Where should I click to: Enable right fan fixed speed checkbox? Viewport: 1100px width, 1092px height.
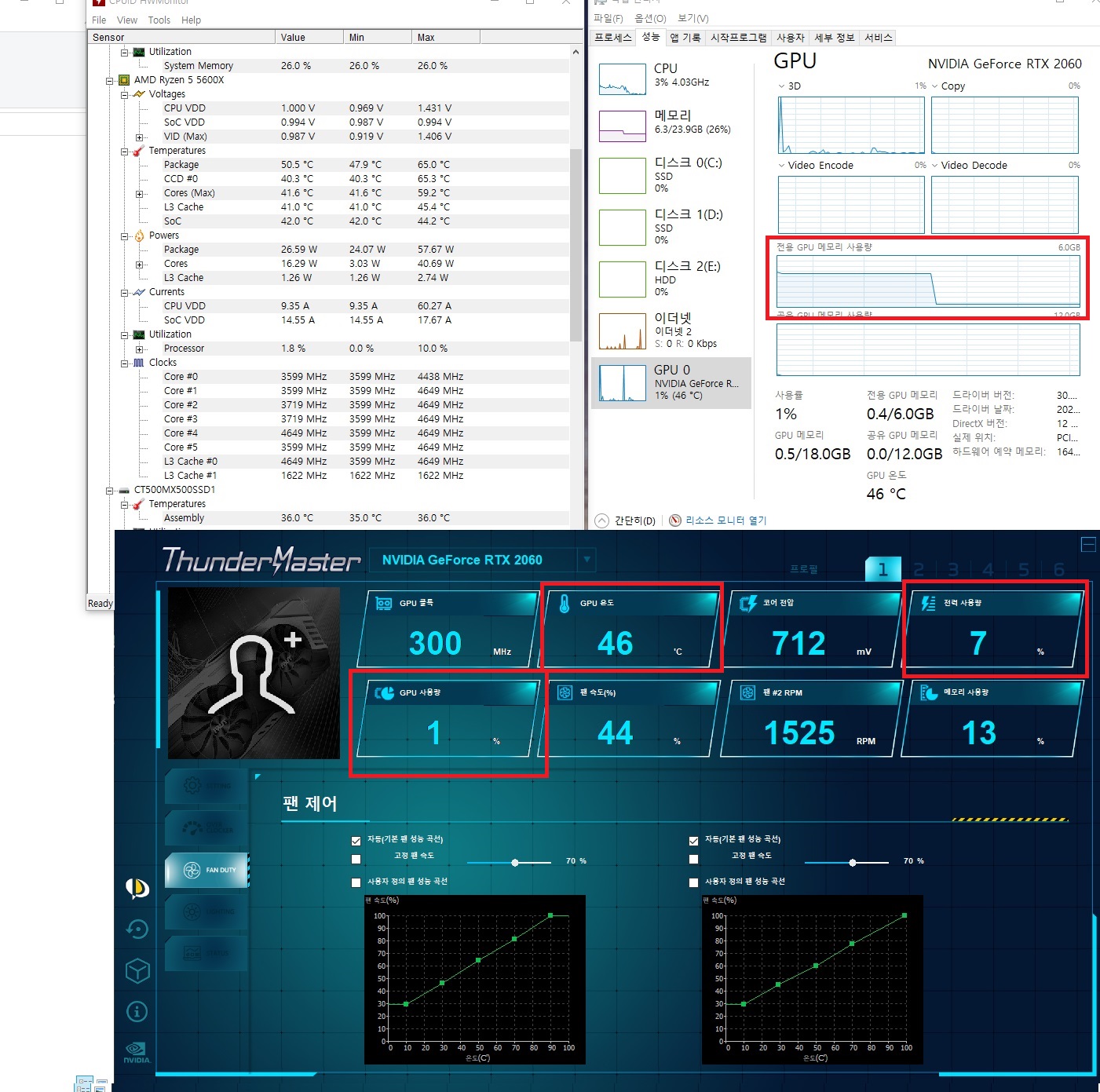pyautogui.click(x=693, y=859)
